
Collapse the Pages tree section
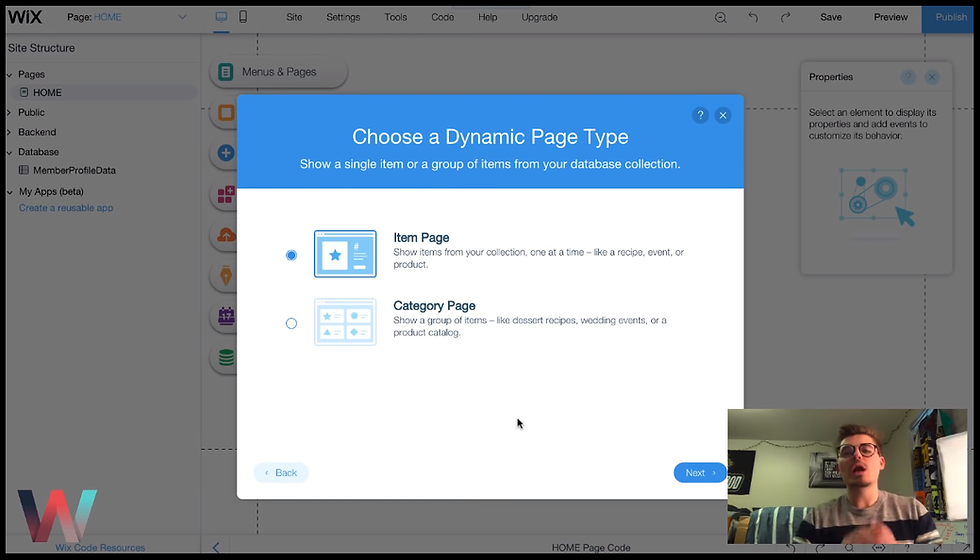point(9,74)
